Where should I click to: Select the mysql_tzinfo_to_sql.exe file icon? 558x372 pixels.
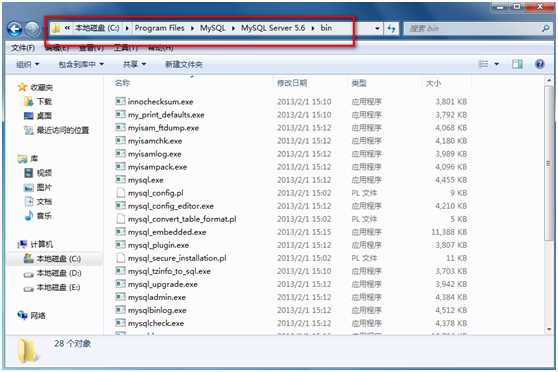[121, 271]
